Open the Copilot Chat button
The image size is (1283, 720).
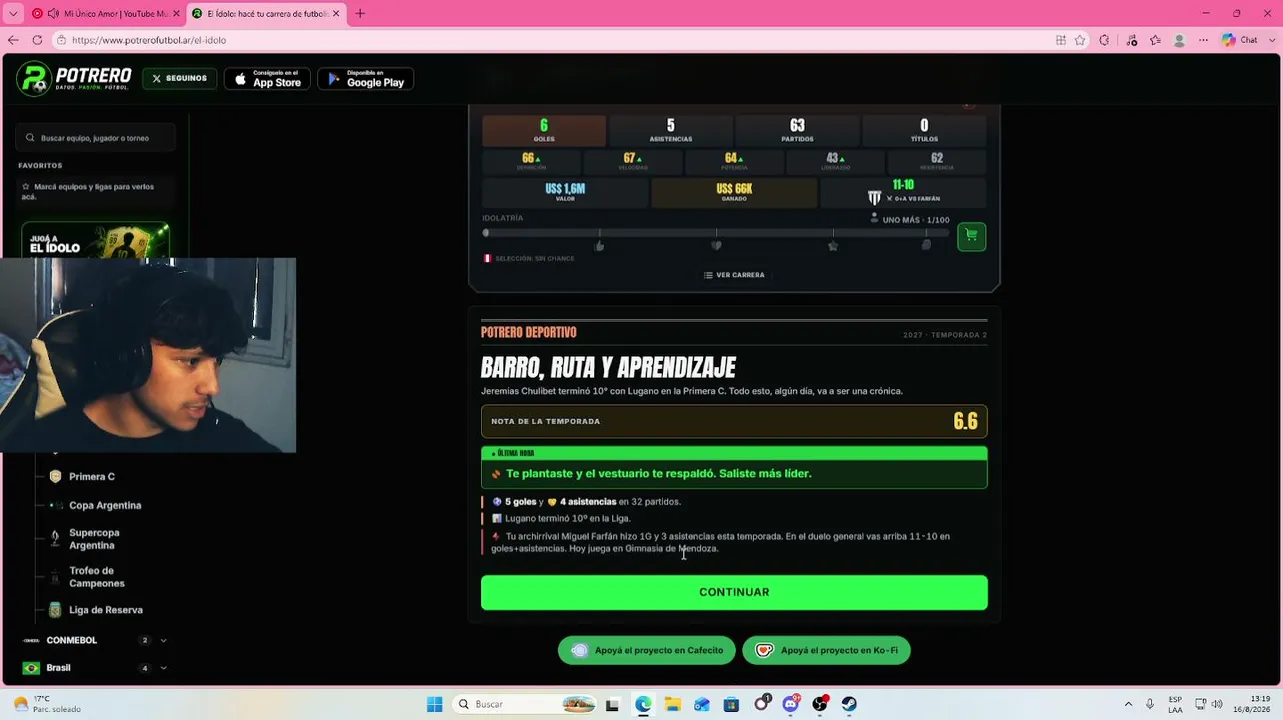coord(1240,40)
